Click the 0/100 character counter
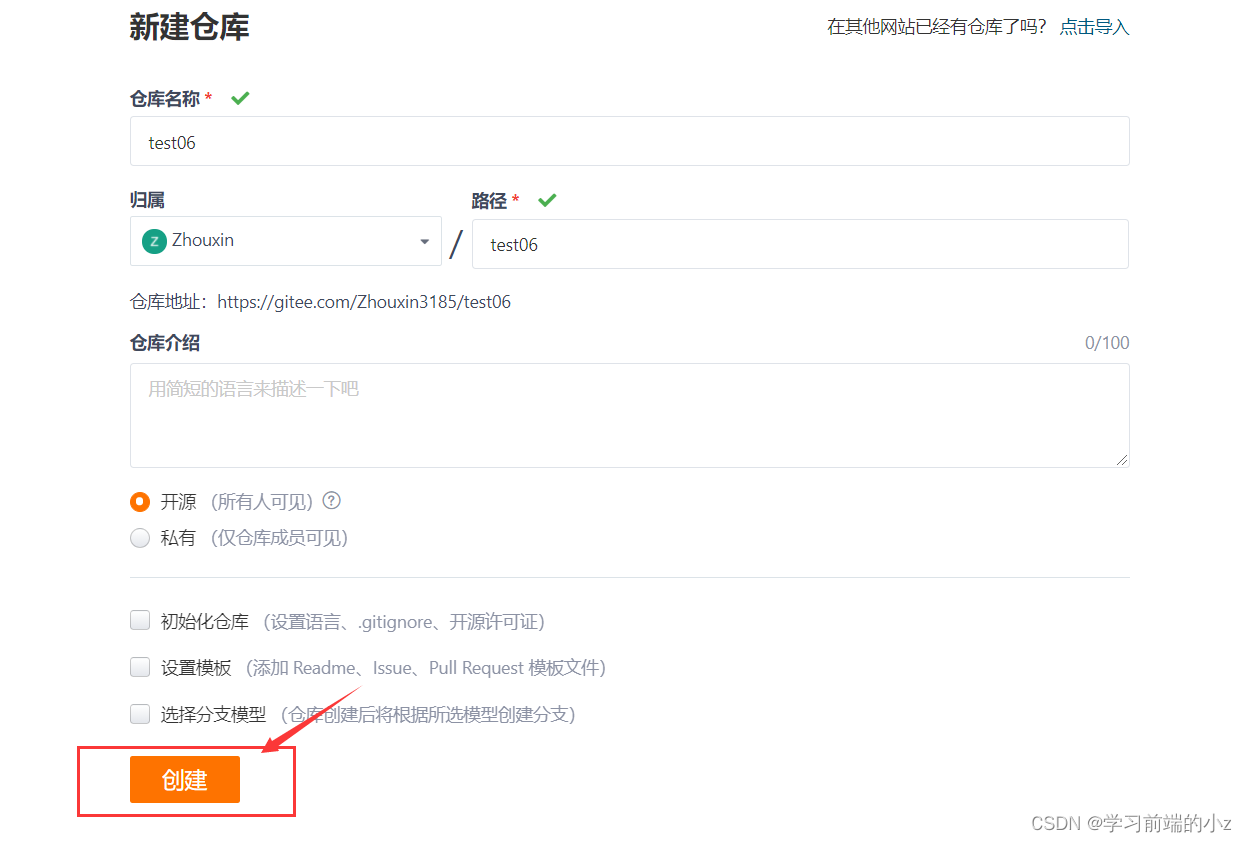The width and height of the screenshot is (1247, 842). [x=1107, y=343]
